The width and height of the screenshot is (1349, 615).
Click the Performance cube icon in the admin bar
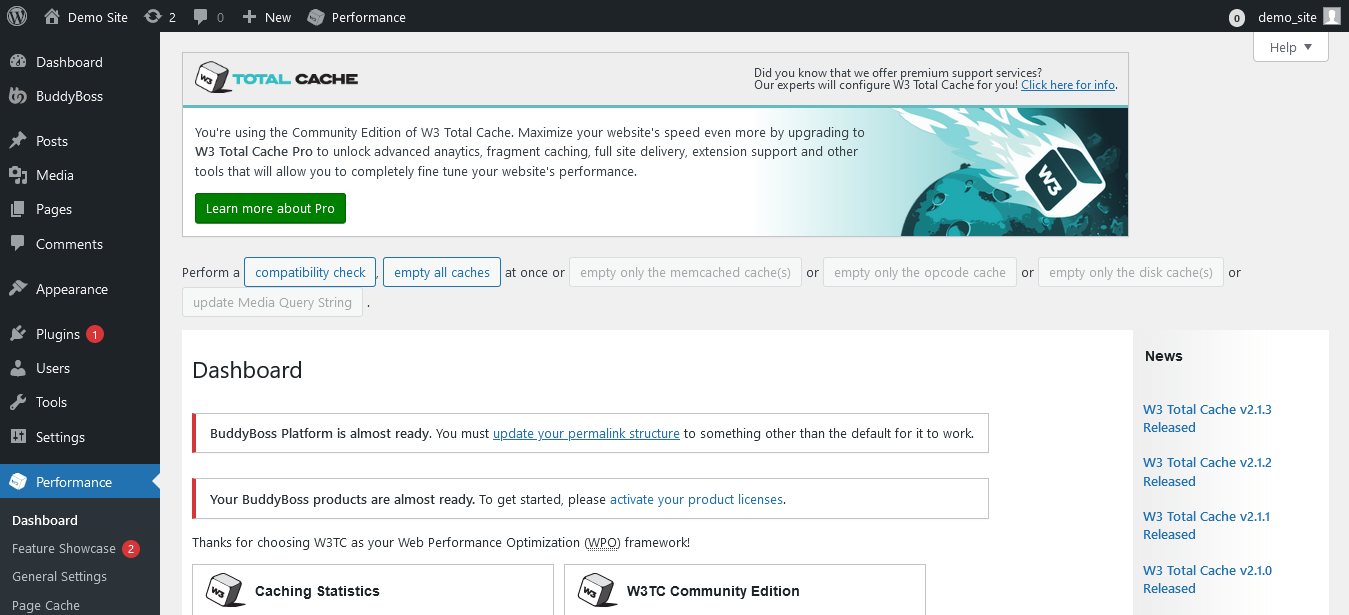(316, 17)
